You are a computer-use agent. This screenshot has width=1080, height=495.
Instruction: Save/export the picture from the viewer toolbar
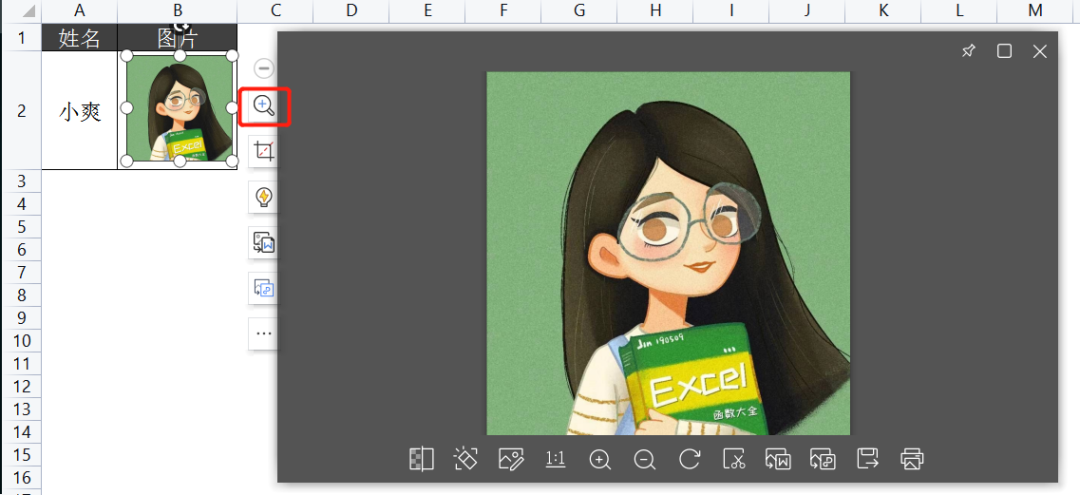click(868, 459)
